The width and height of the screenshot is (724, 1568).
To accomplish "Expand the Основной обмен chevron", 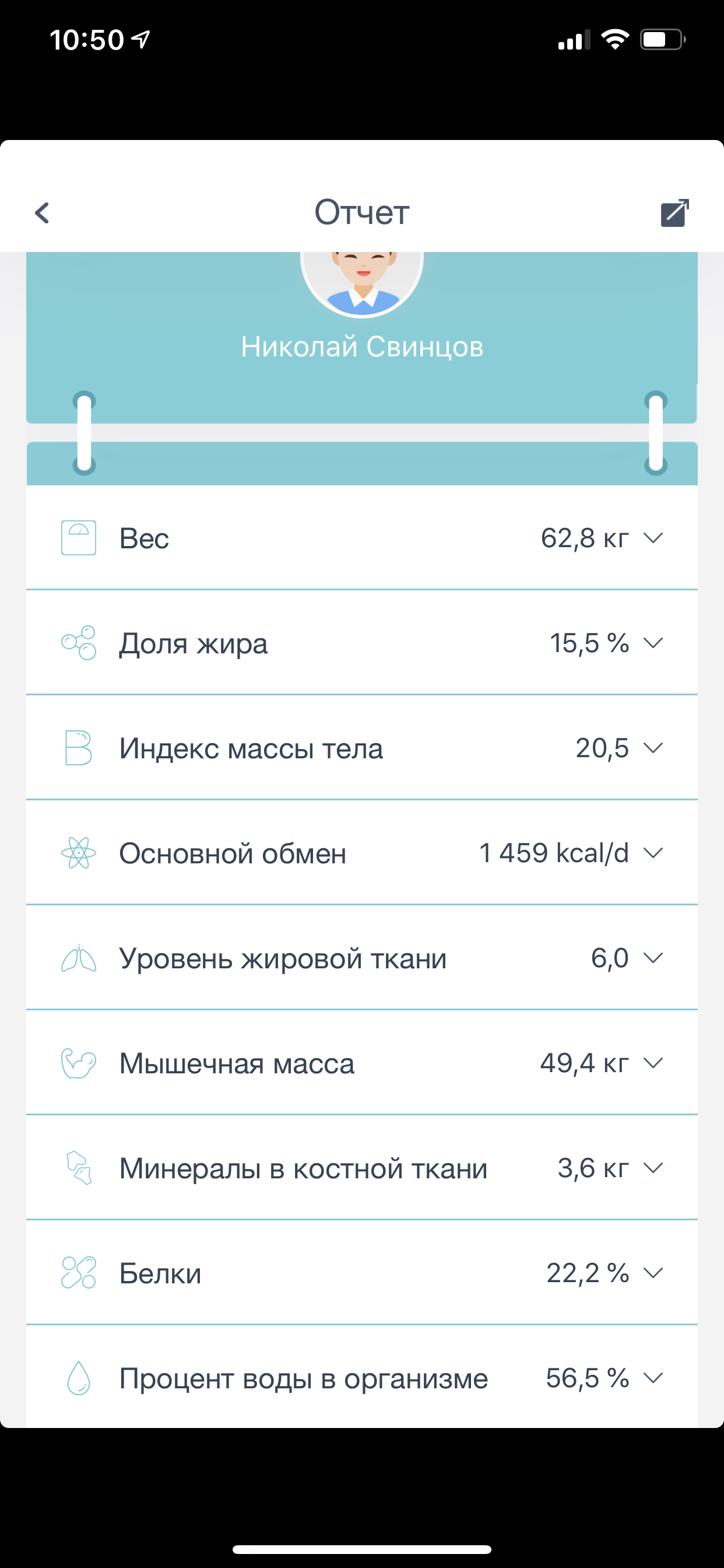I will (x=653, y=853).
